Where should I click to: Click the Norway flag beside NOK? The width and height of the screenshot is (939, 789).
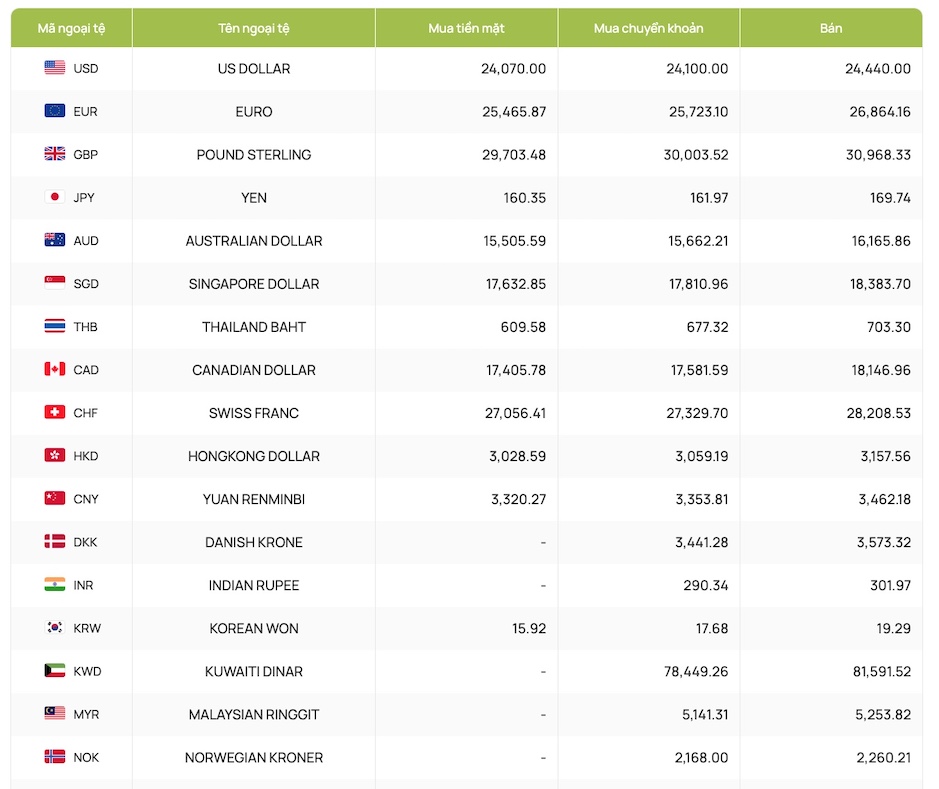pos(55,757)
